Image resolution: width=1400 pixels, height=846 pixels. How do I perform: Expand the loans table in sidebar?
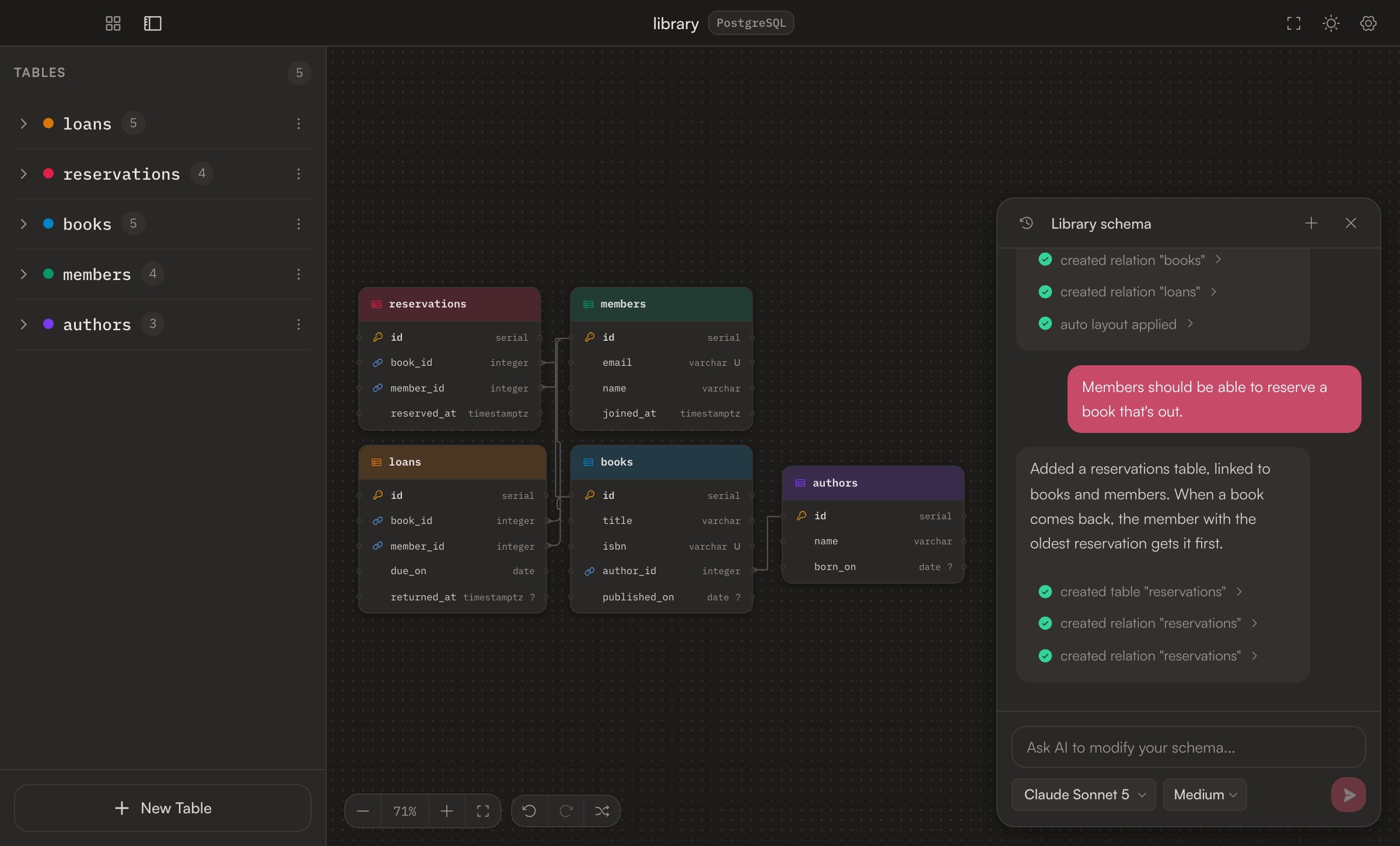point(24,124)
